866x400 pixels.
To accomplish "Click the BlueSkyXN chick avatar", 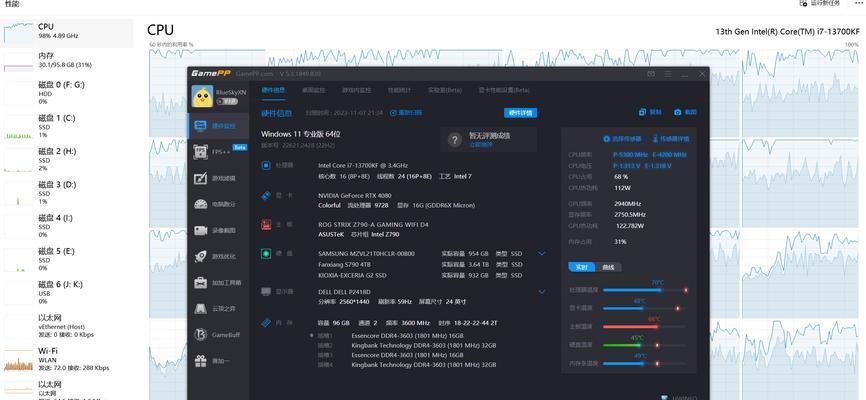I will click(x=202, y=96).
